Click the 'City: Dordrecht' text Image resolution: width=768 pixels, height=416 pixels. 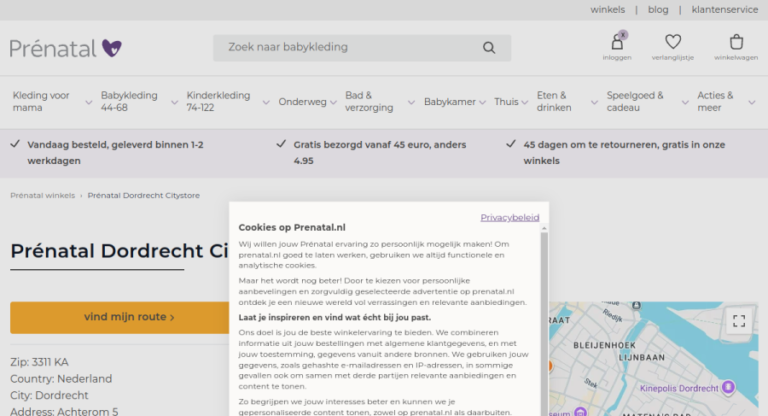pyautogui.click(x=49, y=395)
